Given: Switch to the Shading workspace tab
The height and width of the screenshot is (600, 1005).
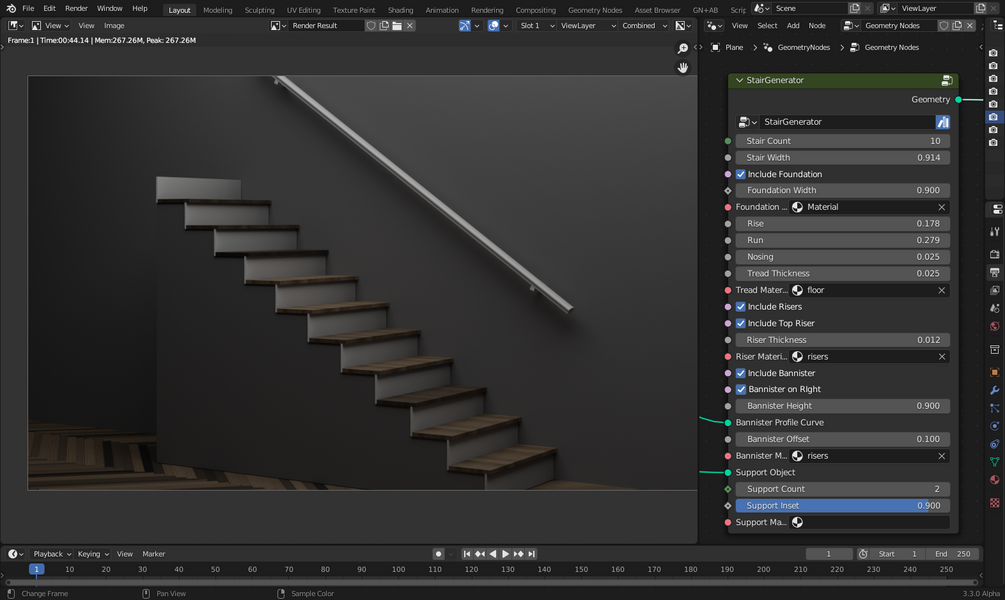Looking at the screenshot, I should (400, 9).
